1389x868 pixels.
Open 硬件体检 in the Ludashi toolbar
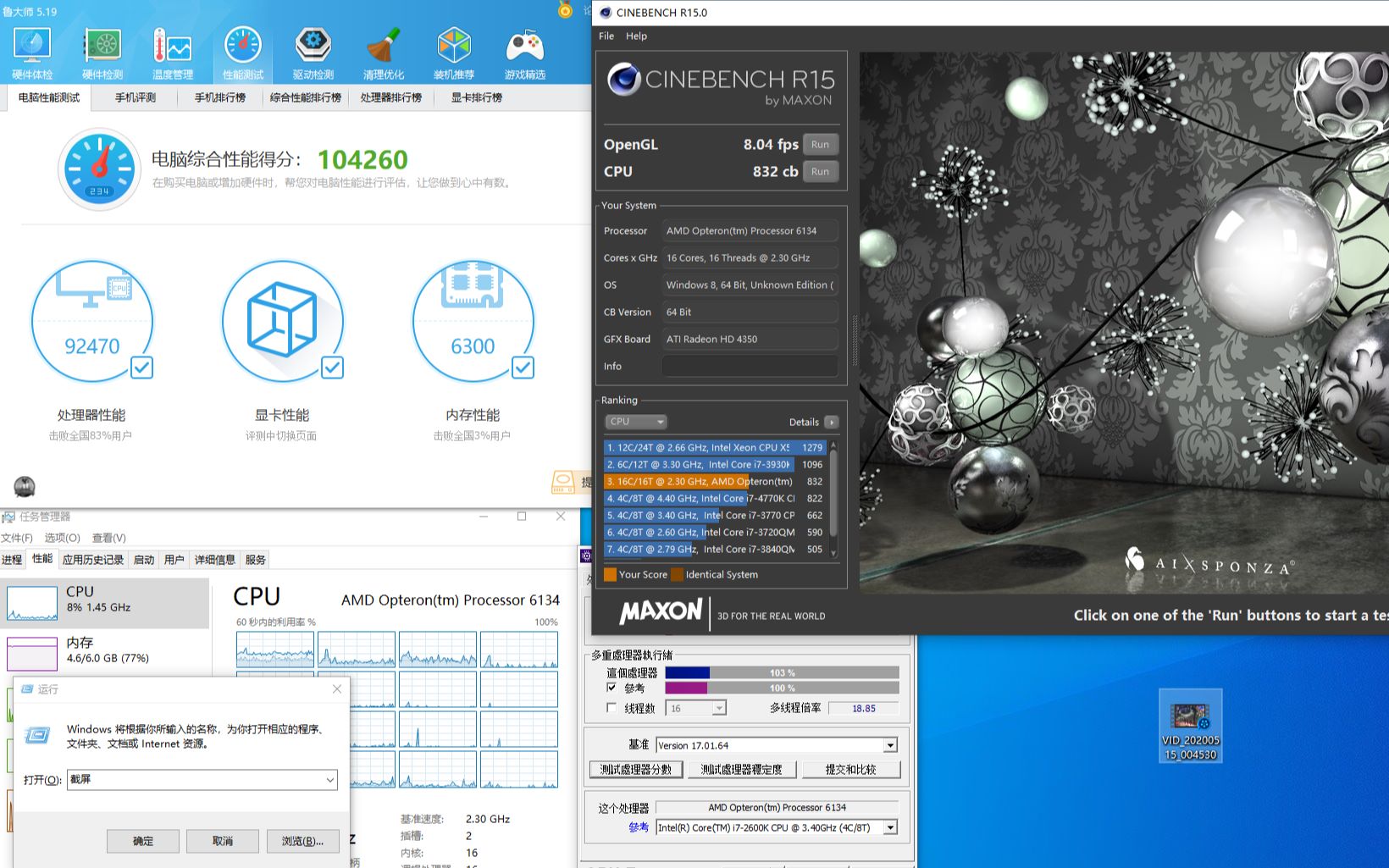[x=32, y=53]
